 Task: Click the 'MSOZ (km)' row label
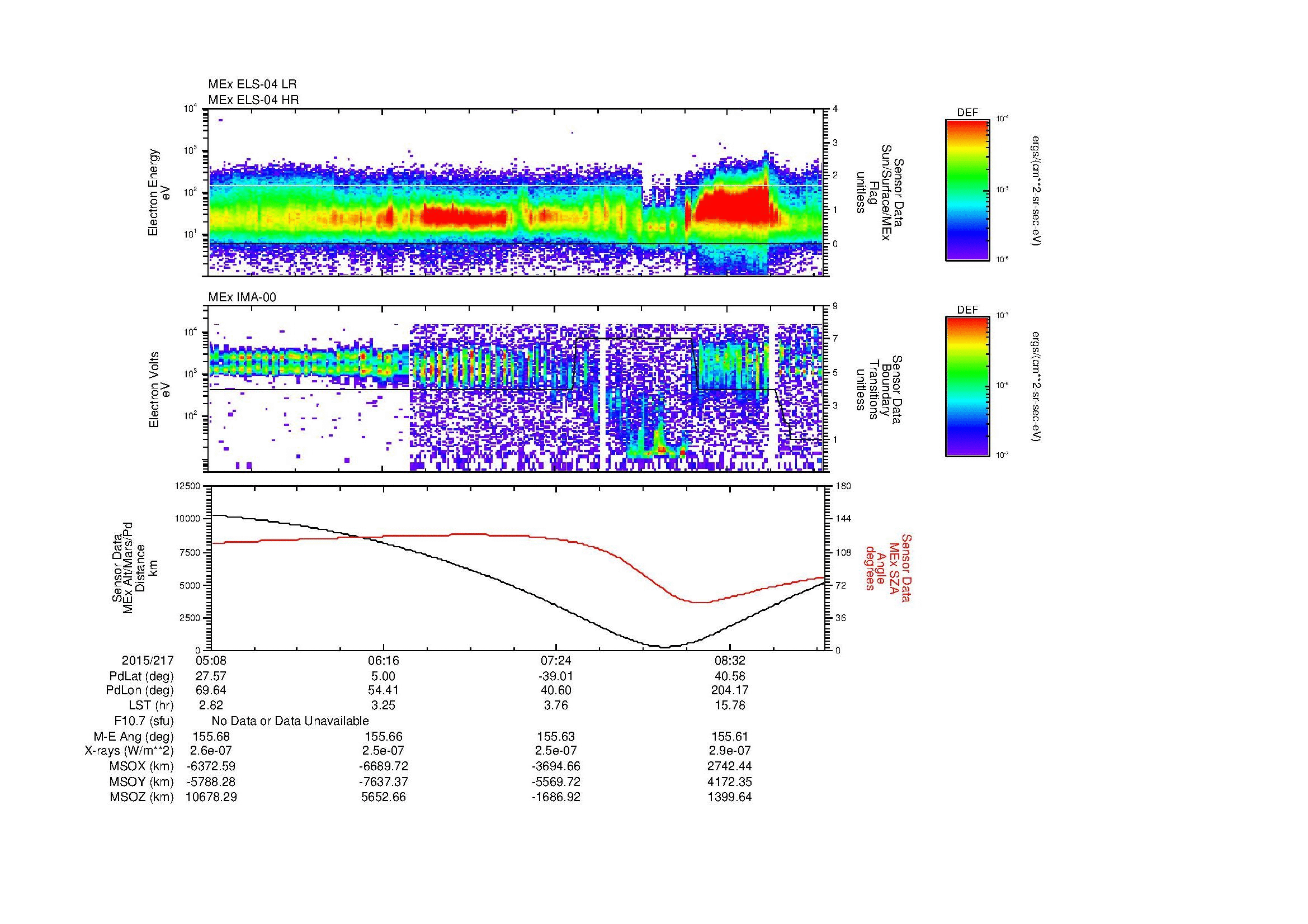coord(141,797)
